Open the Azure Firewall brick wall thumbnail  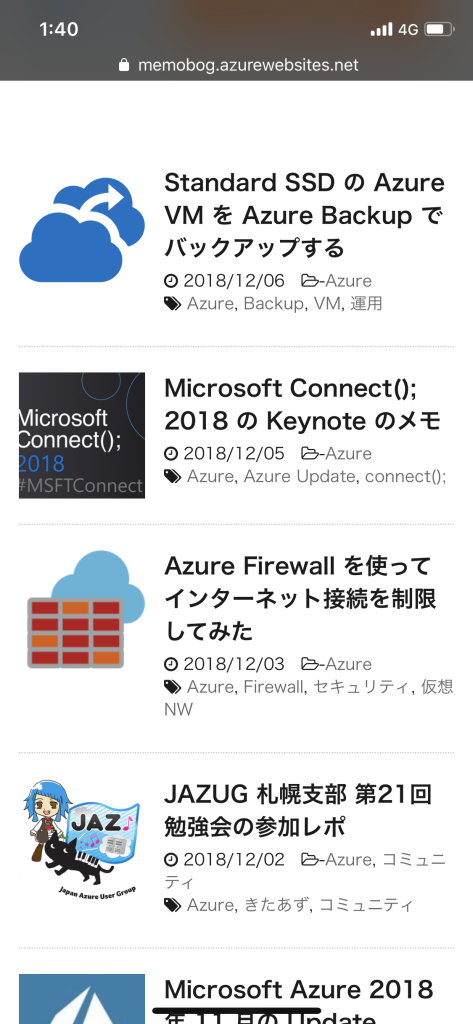pyautogui.click(x=82, y=610)
